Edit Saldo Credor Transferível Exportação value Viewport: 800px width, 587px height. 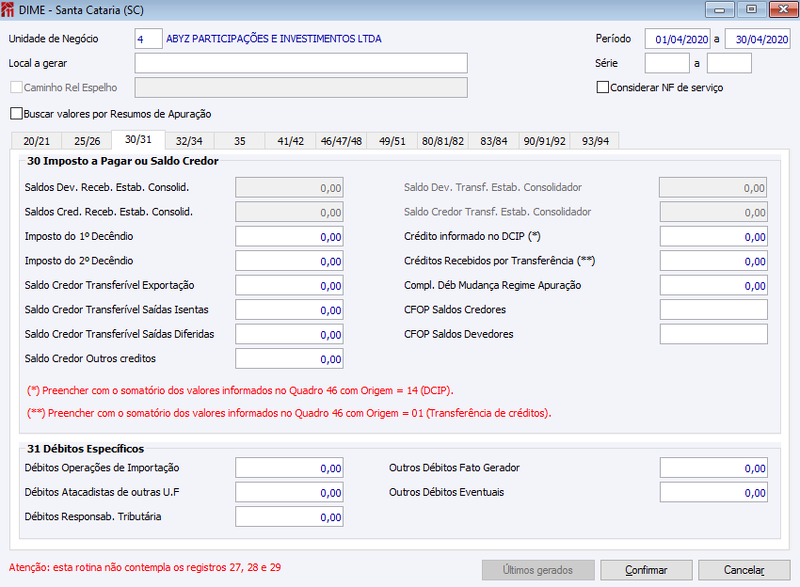pos(289,286)
